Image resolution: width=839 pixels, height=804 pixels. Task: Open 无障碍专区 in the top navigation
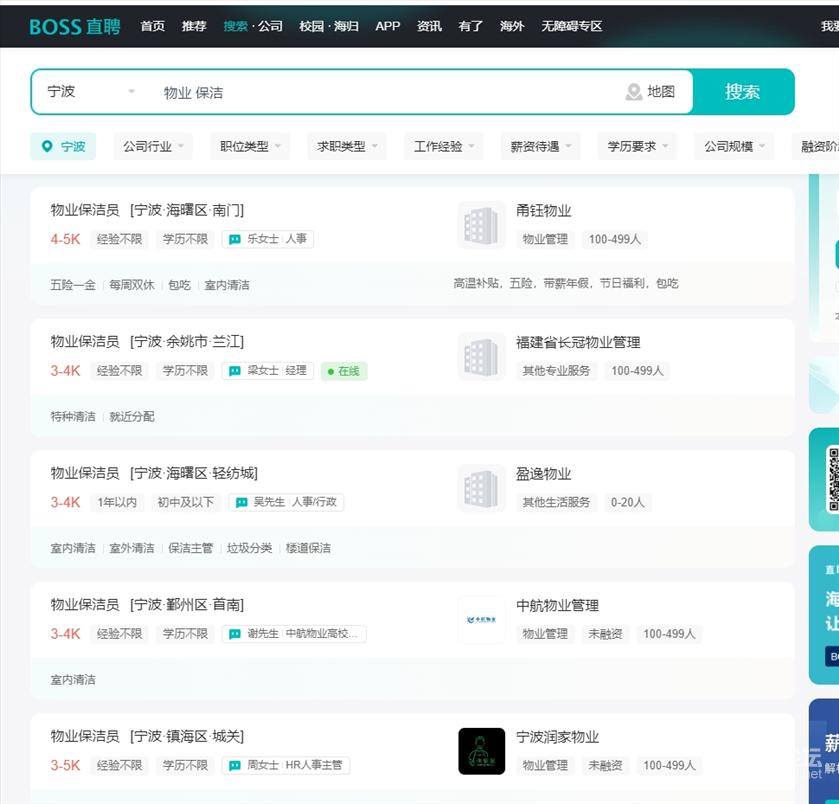click(x=571, y=26)
